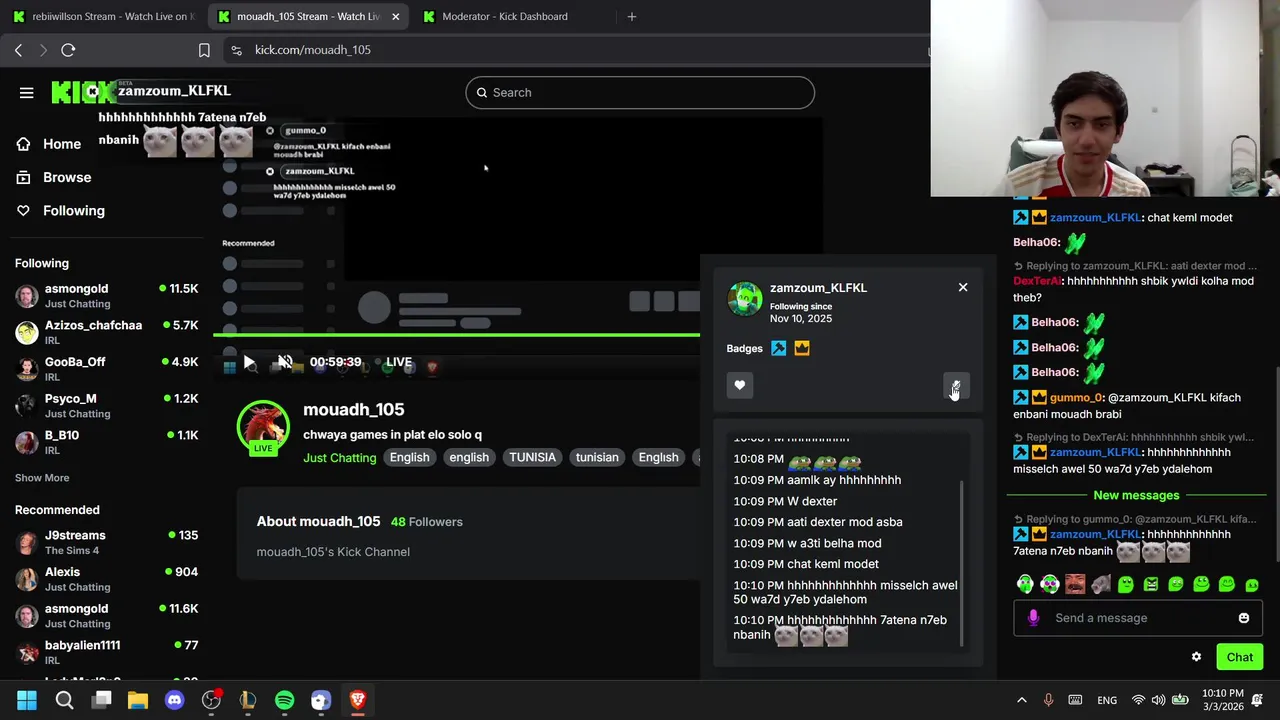
Task: Open the Windows Start menu
Action: [27, 700]
